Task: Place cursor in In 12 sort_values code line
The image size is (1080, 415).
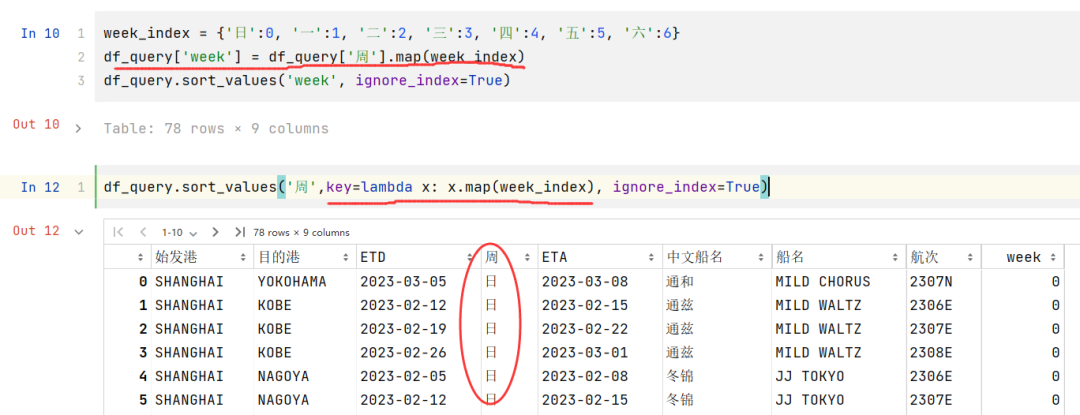Action: coord(435,187)
